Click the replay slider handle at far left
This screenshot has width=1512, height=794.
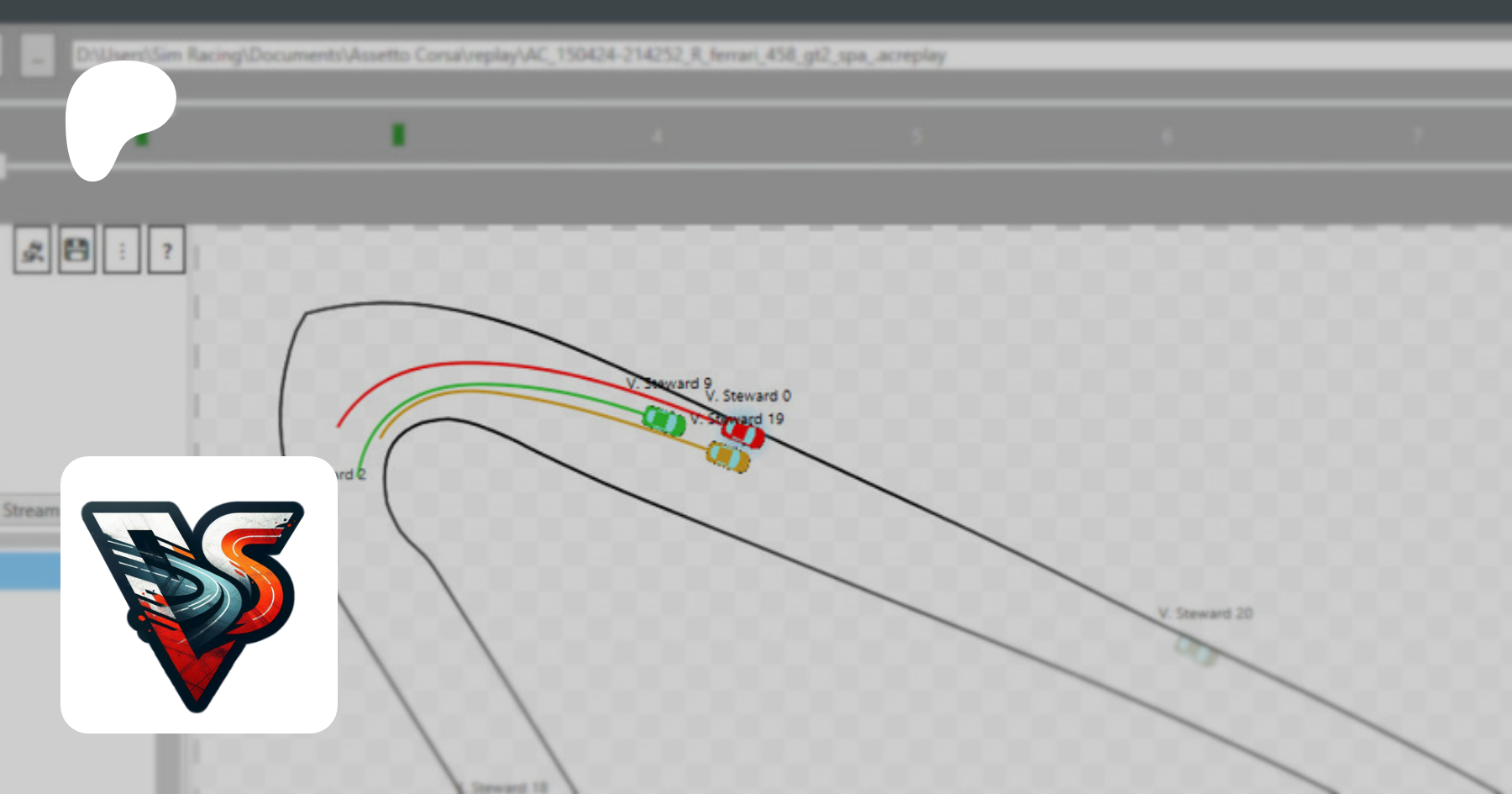point(3,166)
